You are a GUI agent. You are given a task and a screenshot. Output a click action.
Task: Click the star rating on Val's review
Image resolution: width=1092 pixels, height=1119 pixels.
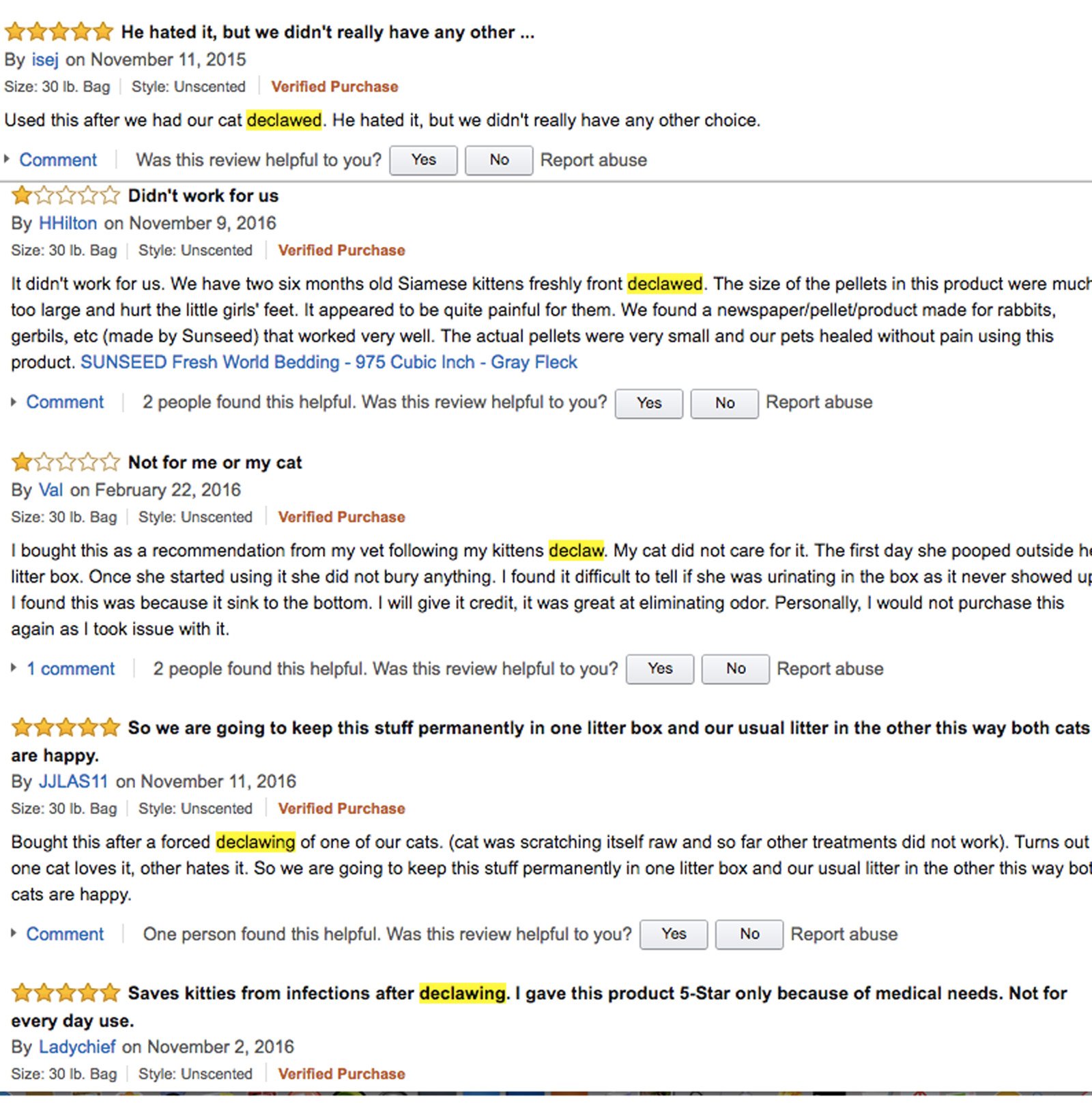pyautogui.click(x=66, y=463)
